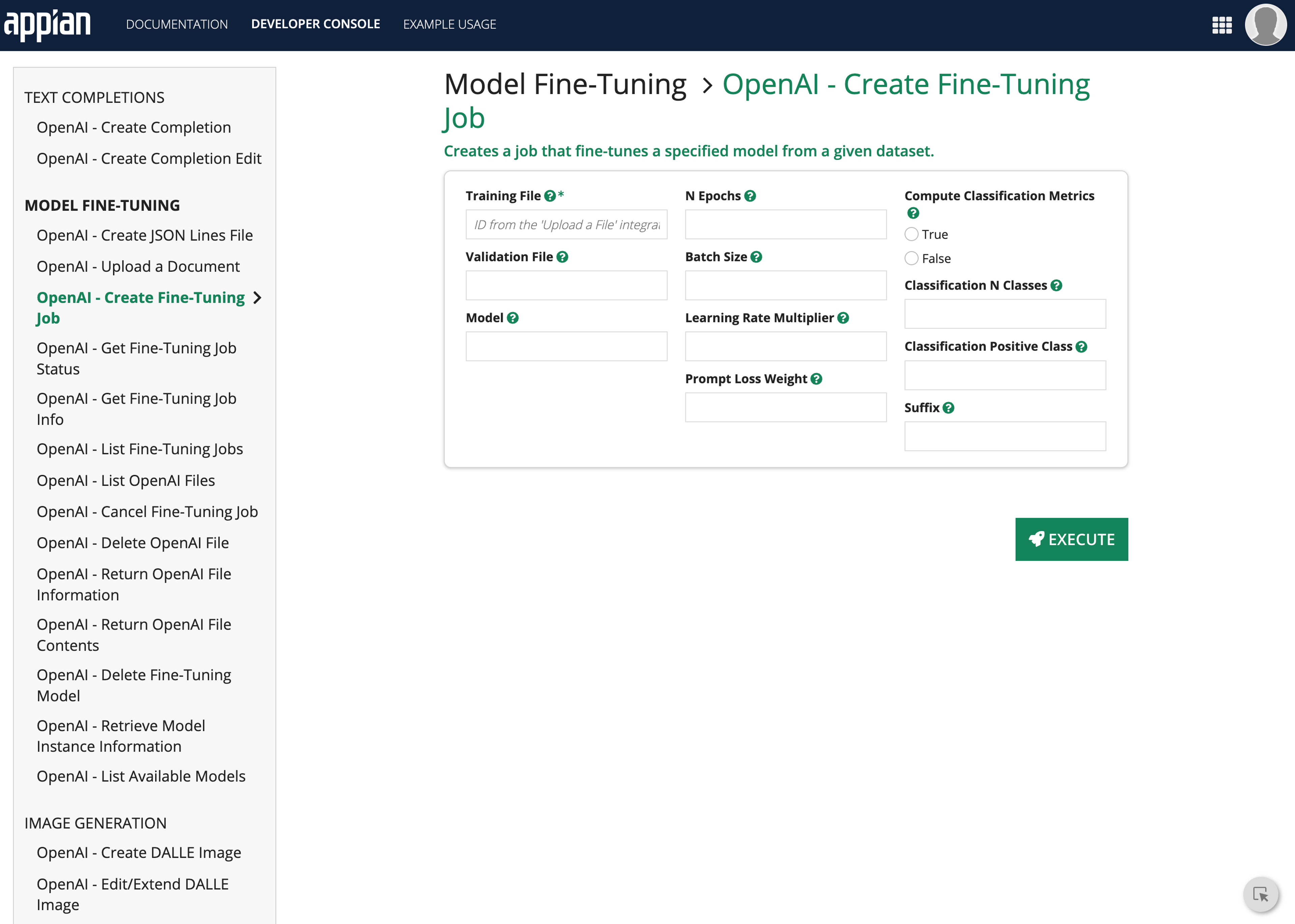This screenshot has width=1295, height=924.
Task: Open the user profile avatar
Action: point(1265,25)
